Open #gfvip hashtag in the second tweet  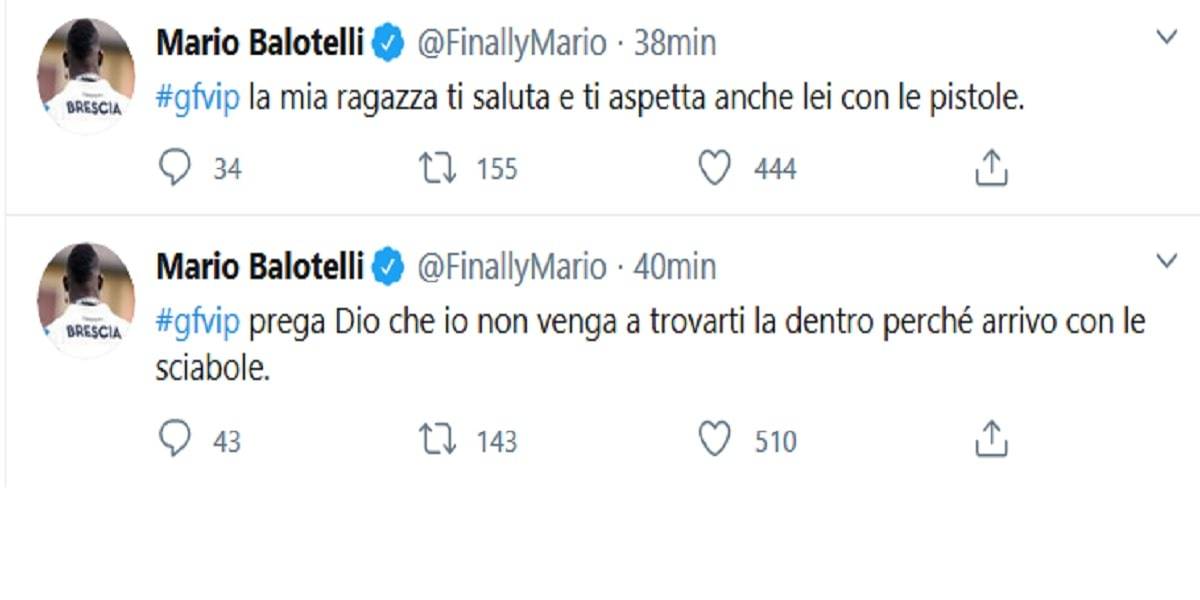(199, 324)
